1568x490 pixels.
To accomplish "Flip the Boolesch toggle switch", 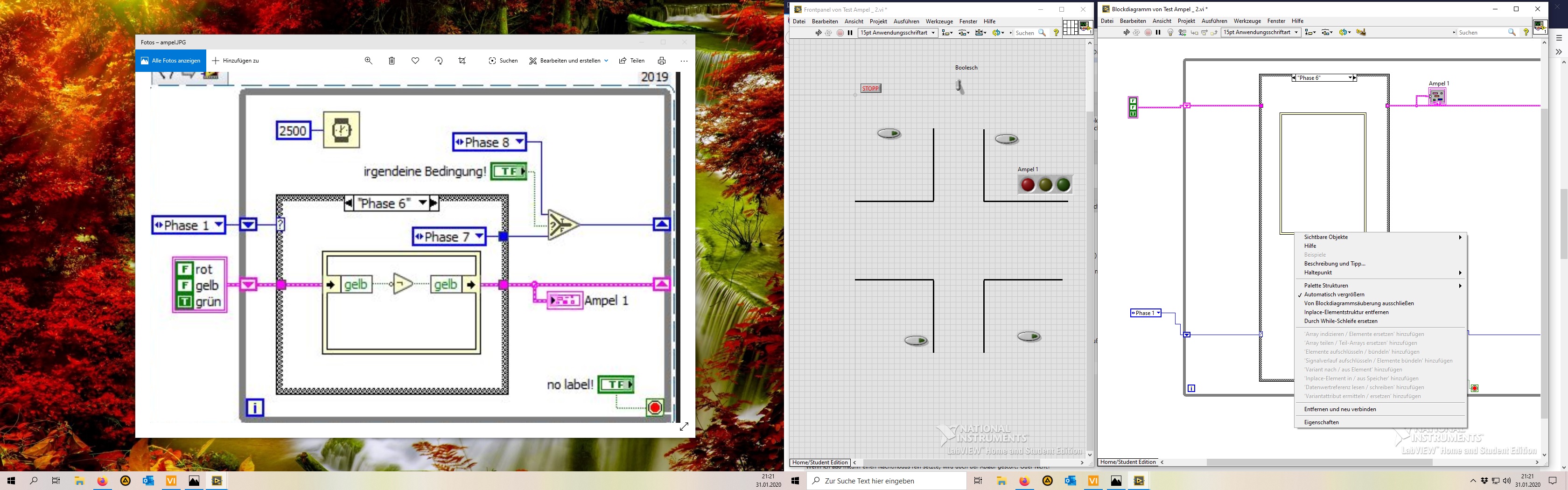I will coord(960,86).
